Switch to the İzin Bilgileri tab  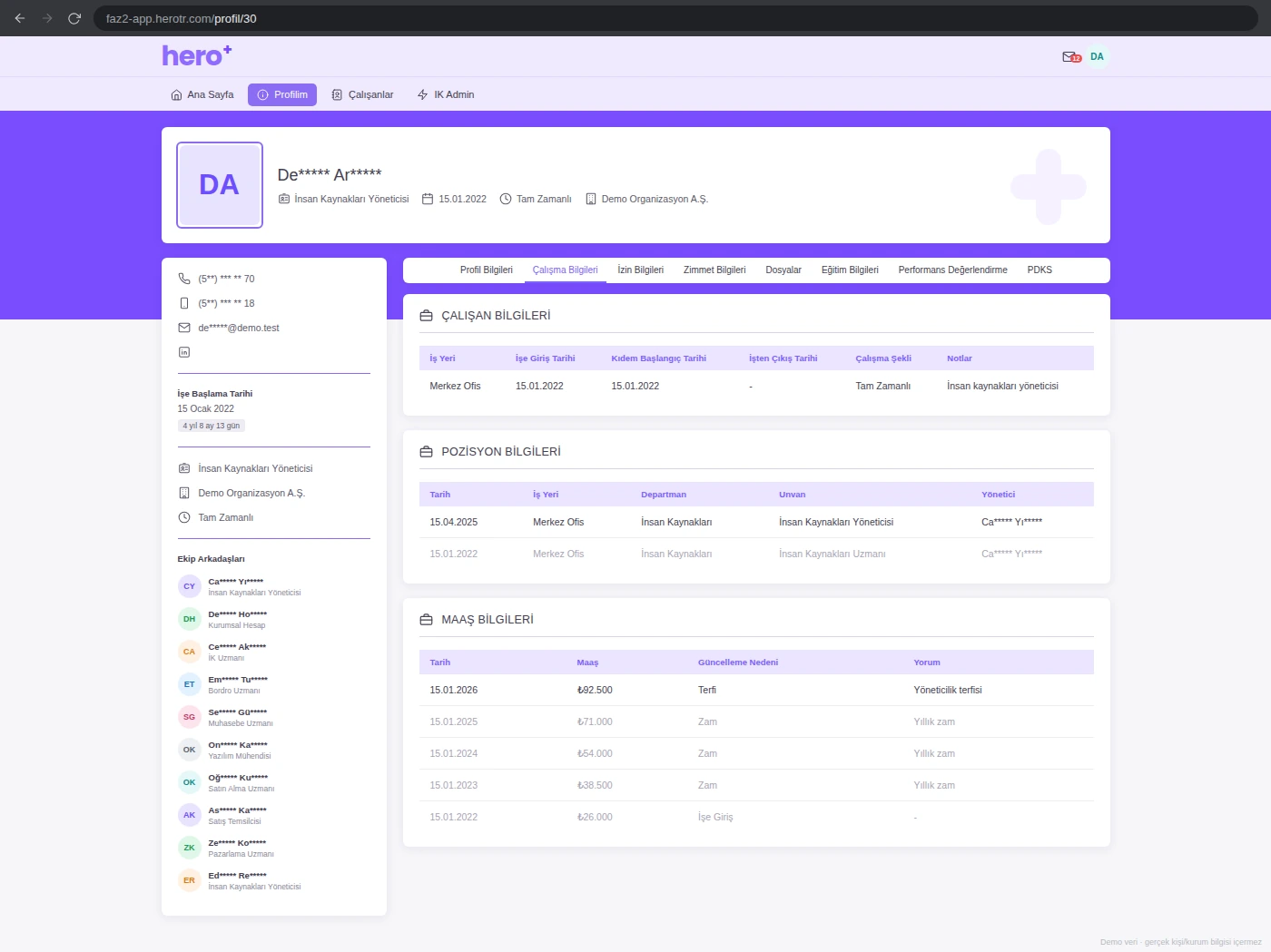click(641, 270)
